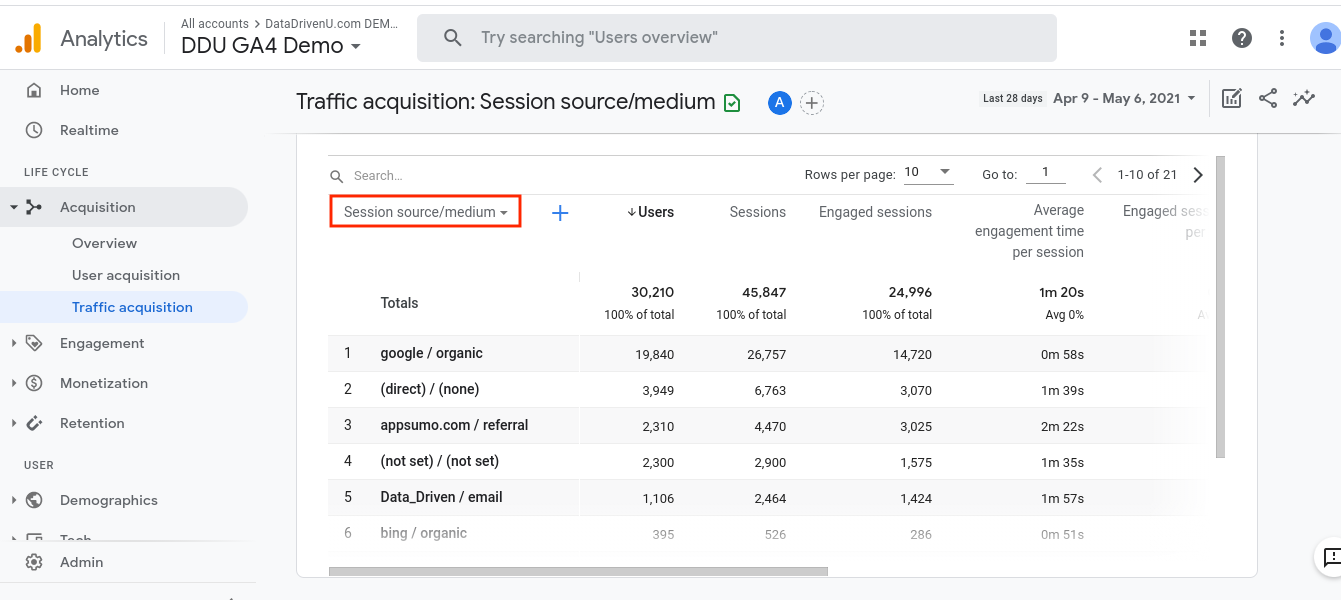Screen dimensions: 1341x600
Task: Open the Rows per page dropdown
Action: [928, 173]
